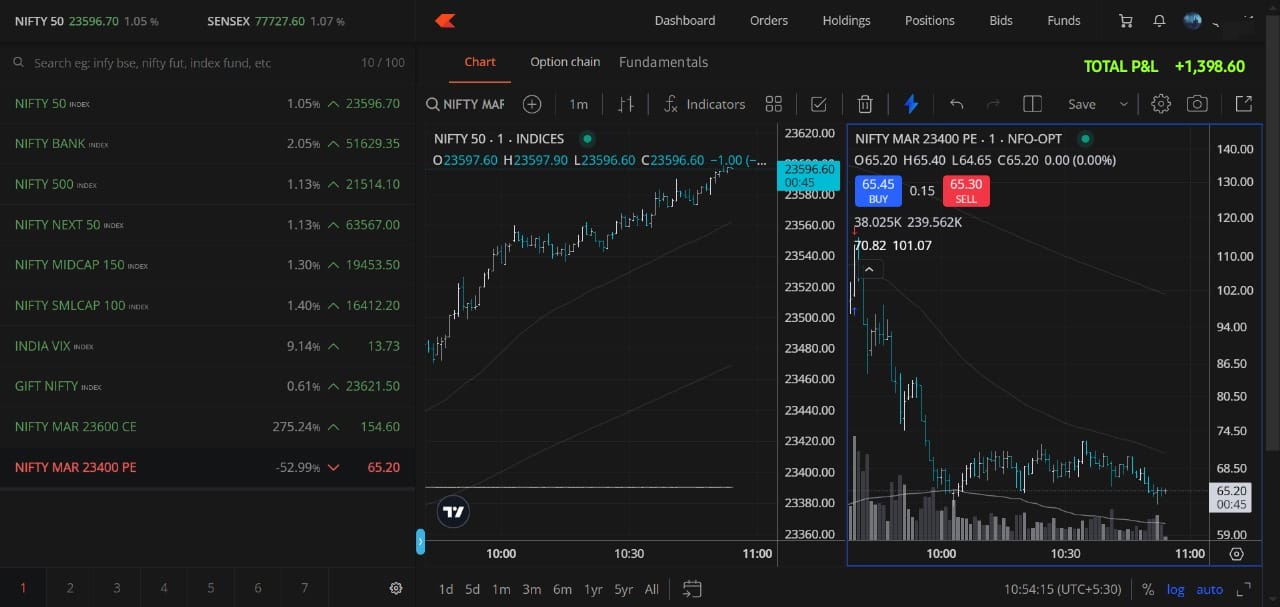The width and height of the screenshot is (1280, 607).
Task: Open the 1m interval dropdown
Action: (578, 104)
